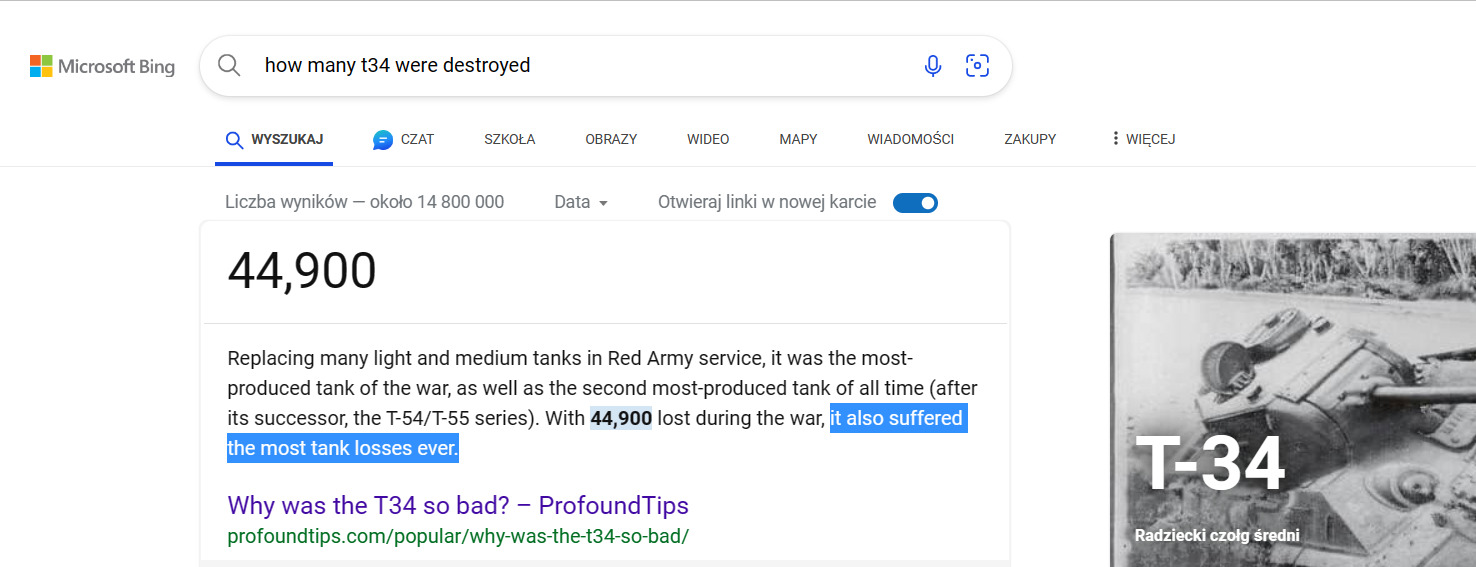1476x567 pixels.
Task: Select the Zakupy tab
Action: click(1030, 139)
